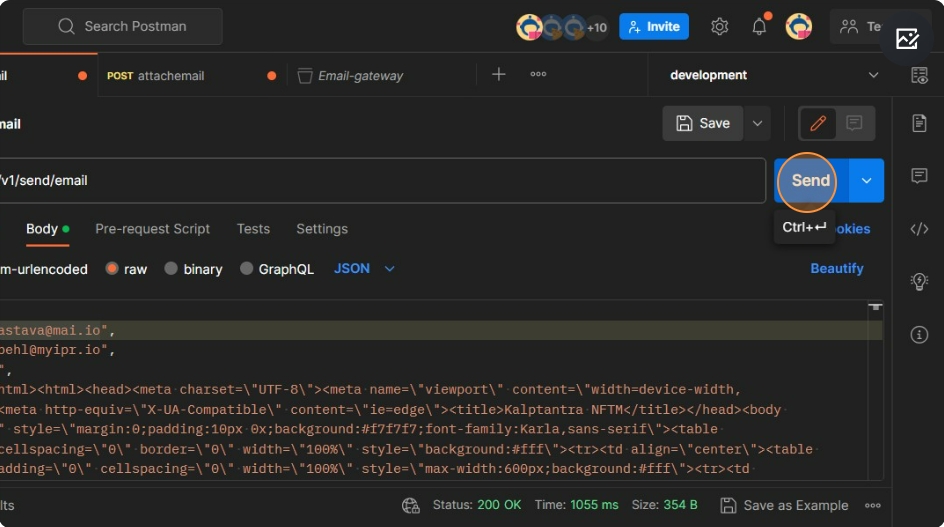Open the notifications bell
944x527 pixels.
759,27
